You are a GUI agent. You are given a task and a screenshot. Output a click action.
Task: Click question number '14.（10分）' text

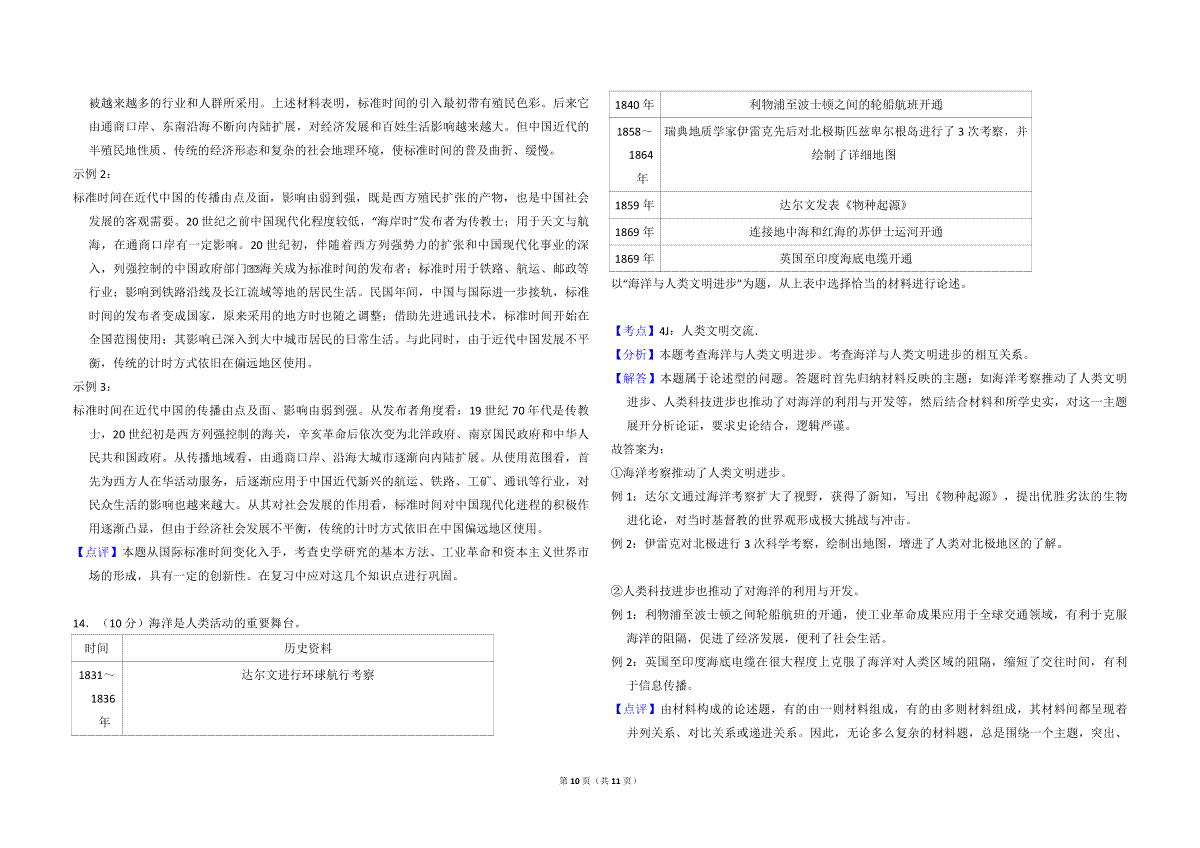(110, 623)
